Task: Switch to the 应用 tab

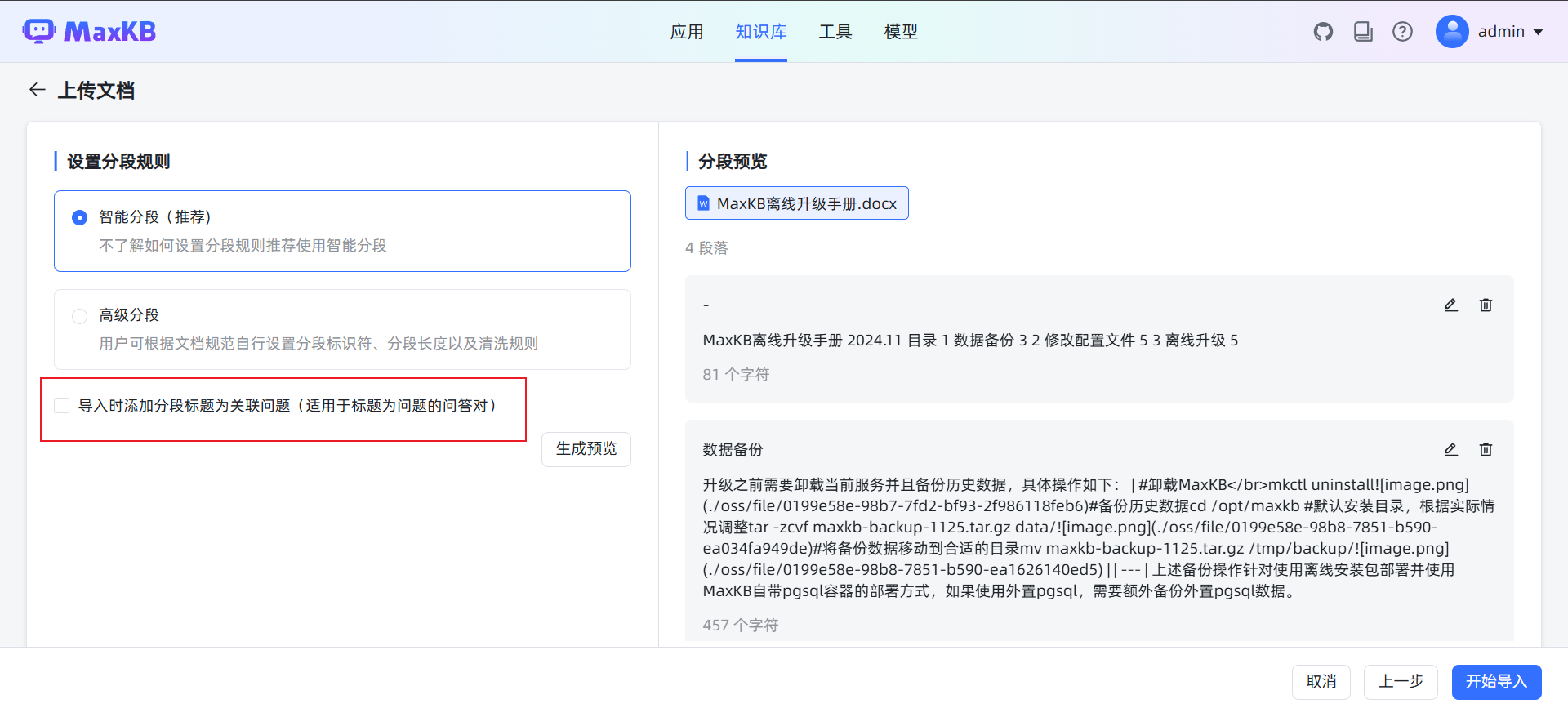Action: click(x=686, y=32)
